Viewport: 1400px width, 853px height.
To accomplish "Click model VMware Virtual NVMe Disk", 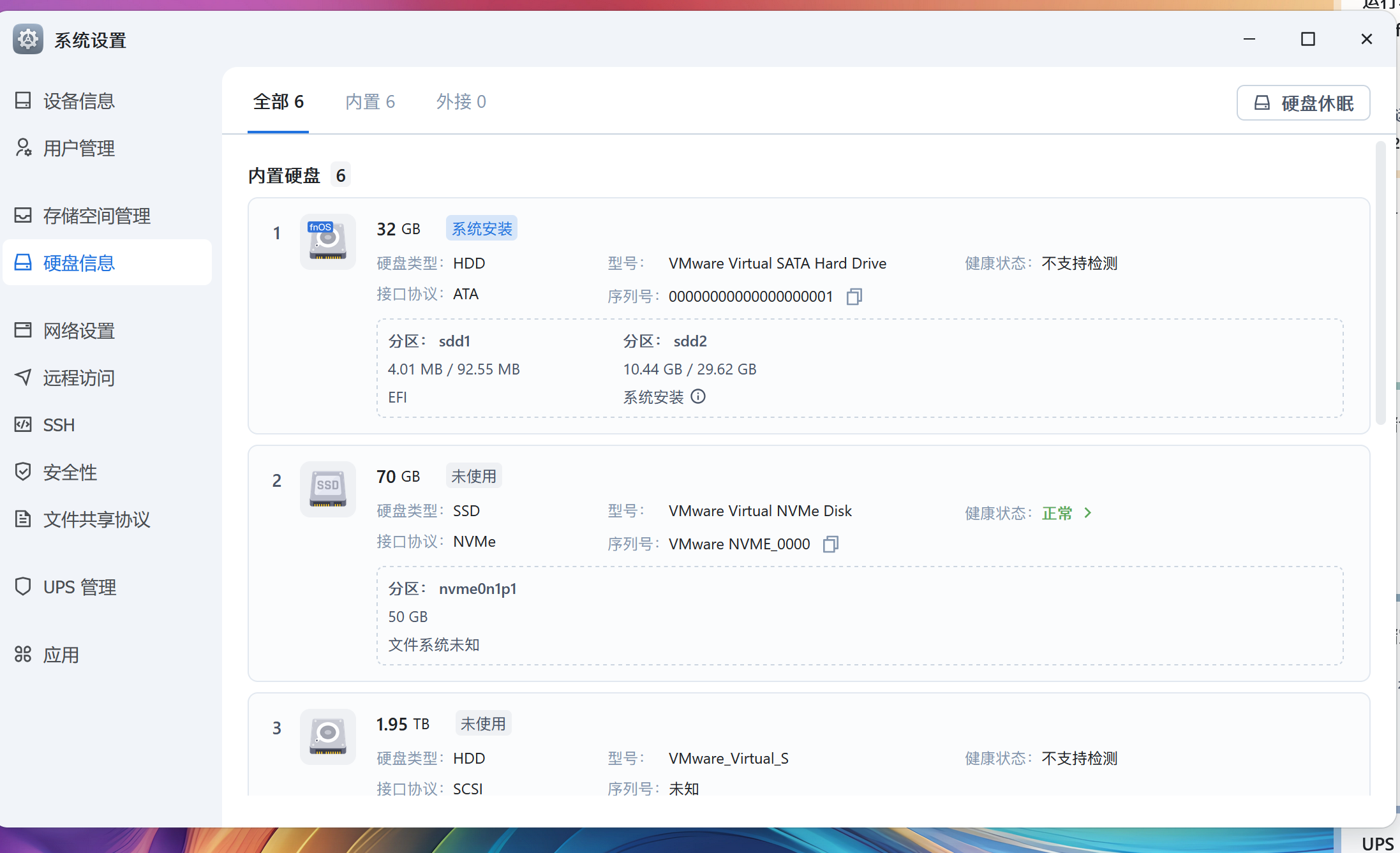I will pyautogui.click(x=761, y=511).
